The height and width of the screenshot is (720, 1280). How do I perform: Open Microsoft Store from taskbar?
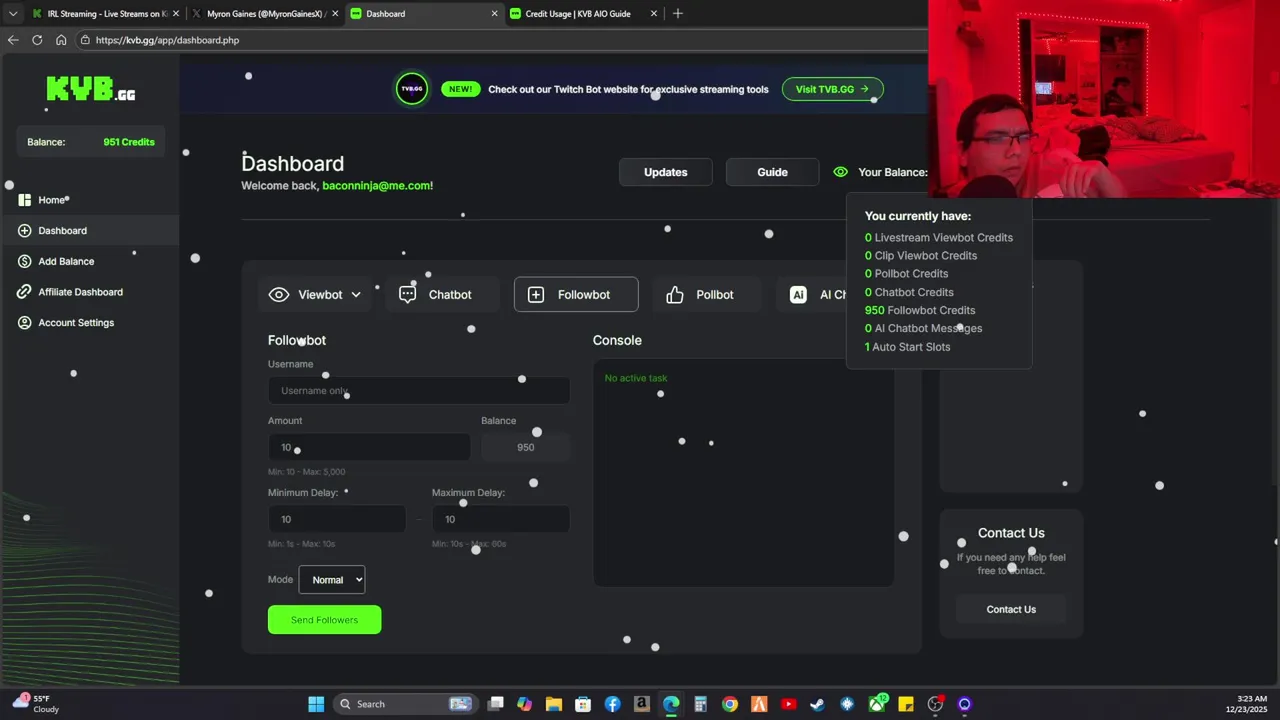point(583,704)
